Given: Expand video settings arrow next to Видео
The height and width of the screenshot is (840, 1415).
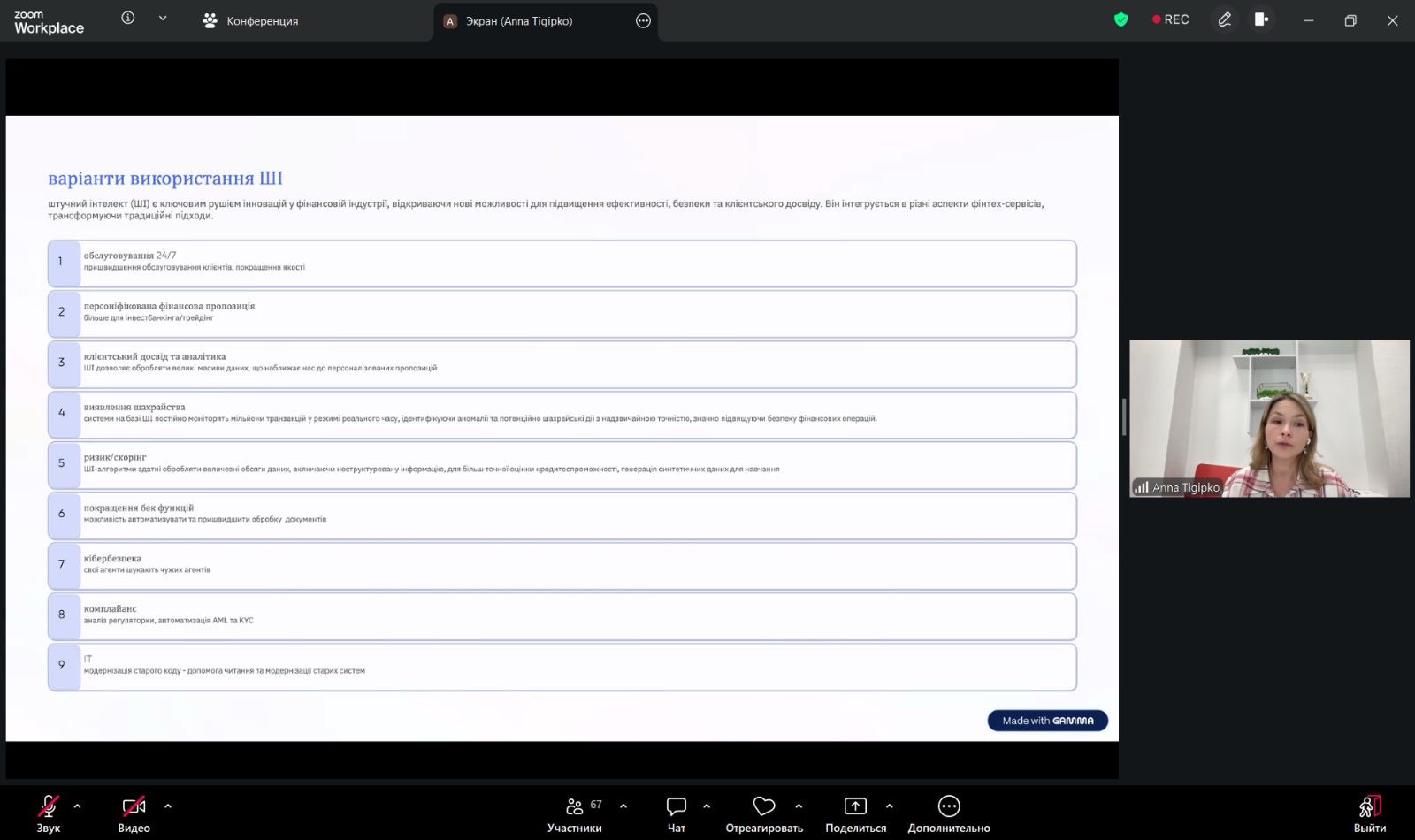Looking at the screenshot, I should [168, 806].
